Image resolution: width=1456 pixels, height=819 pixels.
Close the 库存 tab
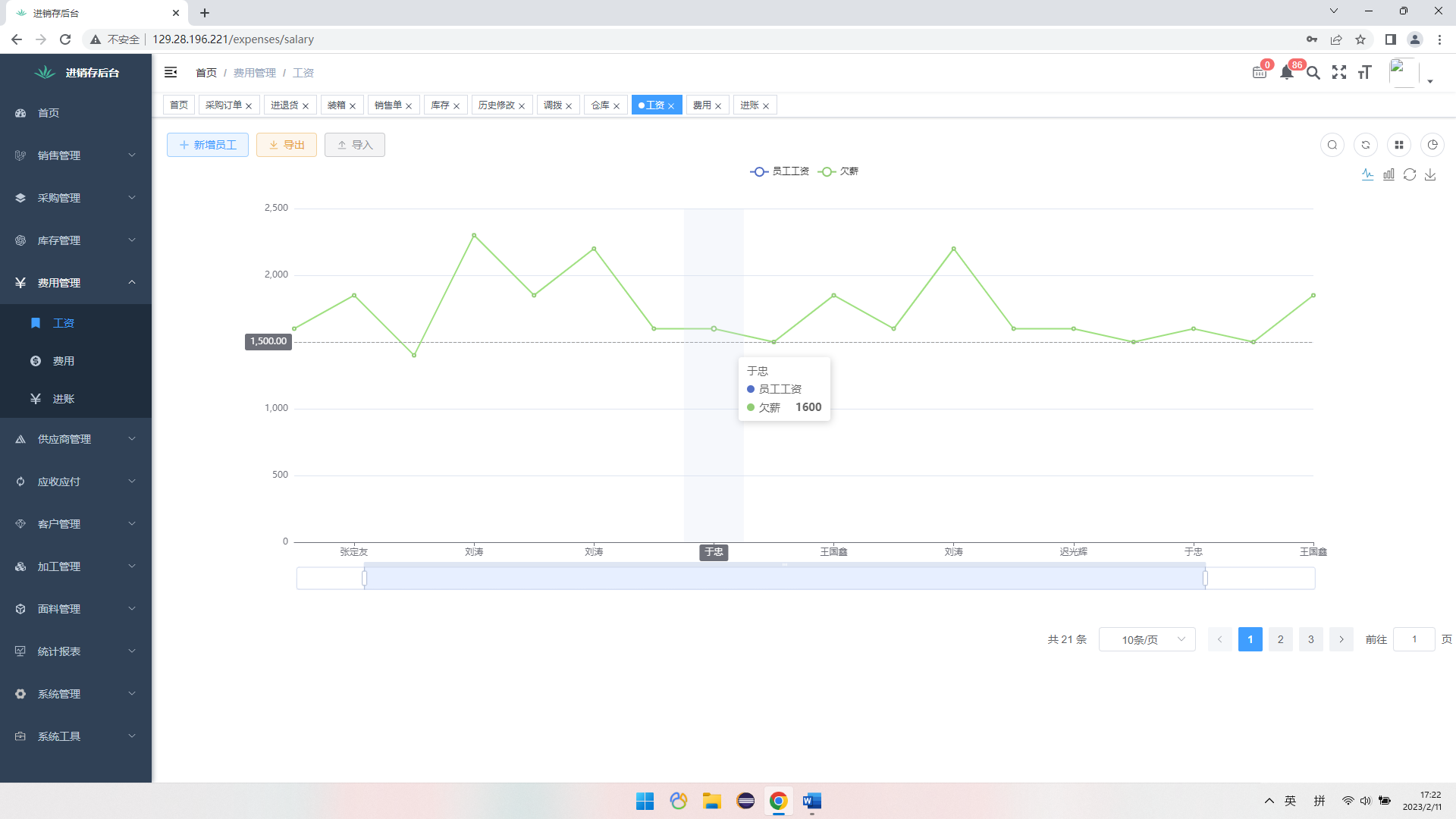point(457,106)
